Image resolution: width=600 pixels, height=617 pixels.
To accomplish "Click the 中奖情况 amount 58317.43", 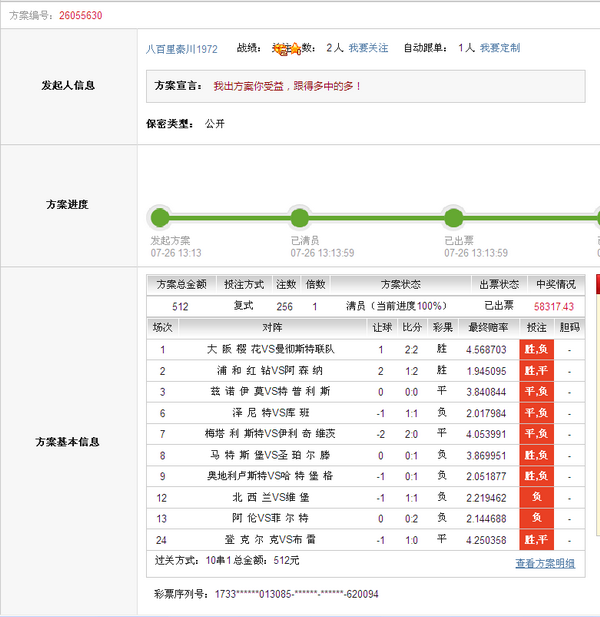I will coord(553,306).
